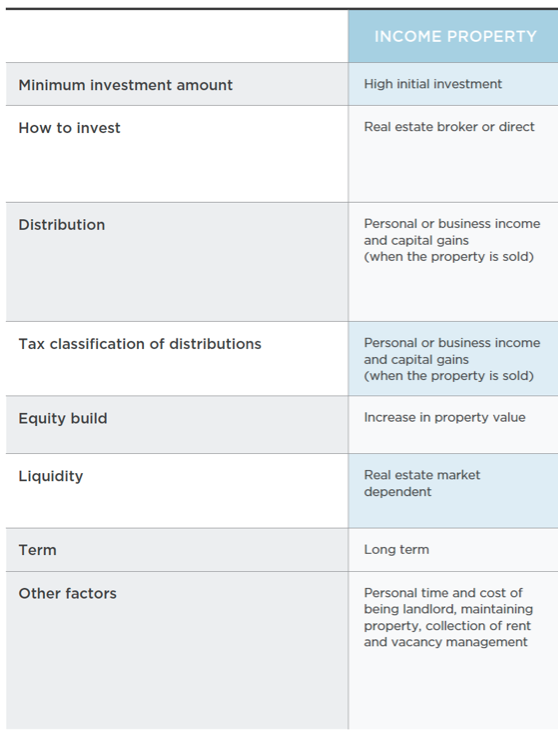Click Tax classification's capital gains cell text
Screen dimensions: 558x734
pyautogui.click(x=416, y=360)
